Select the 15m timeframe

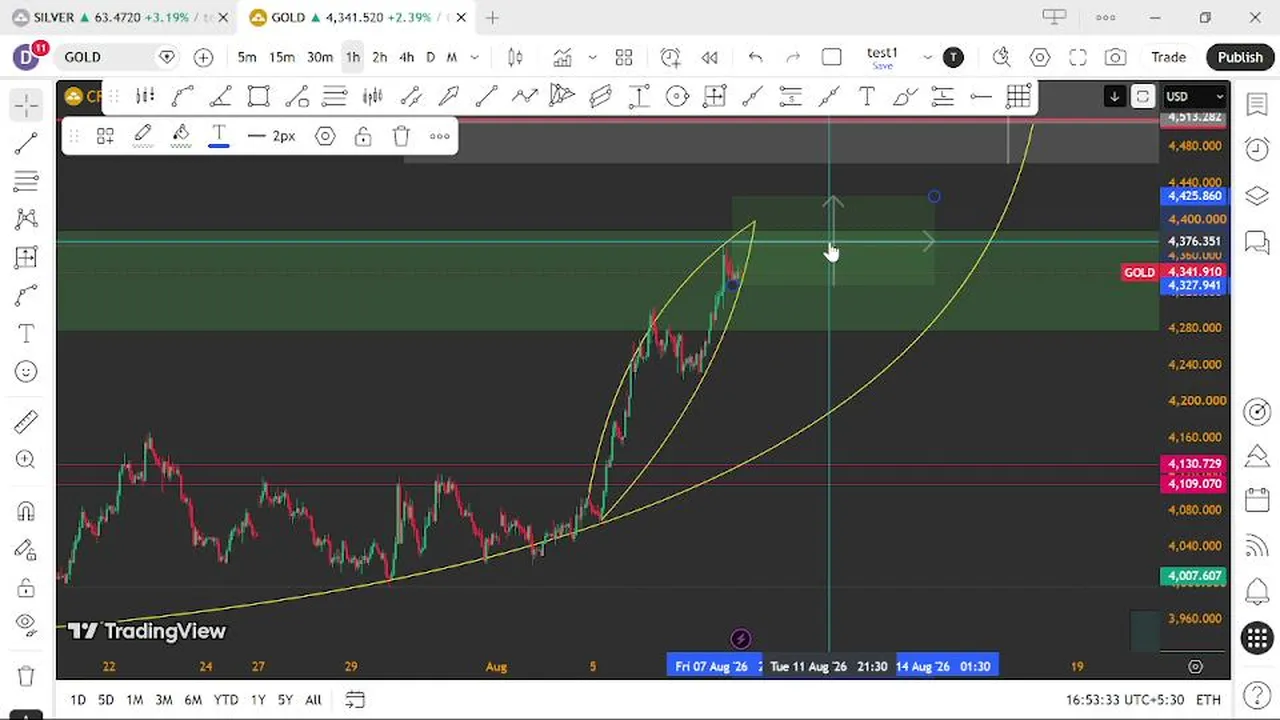pyautogui.click(x=282, y=57)
